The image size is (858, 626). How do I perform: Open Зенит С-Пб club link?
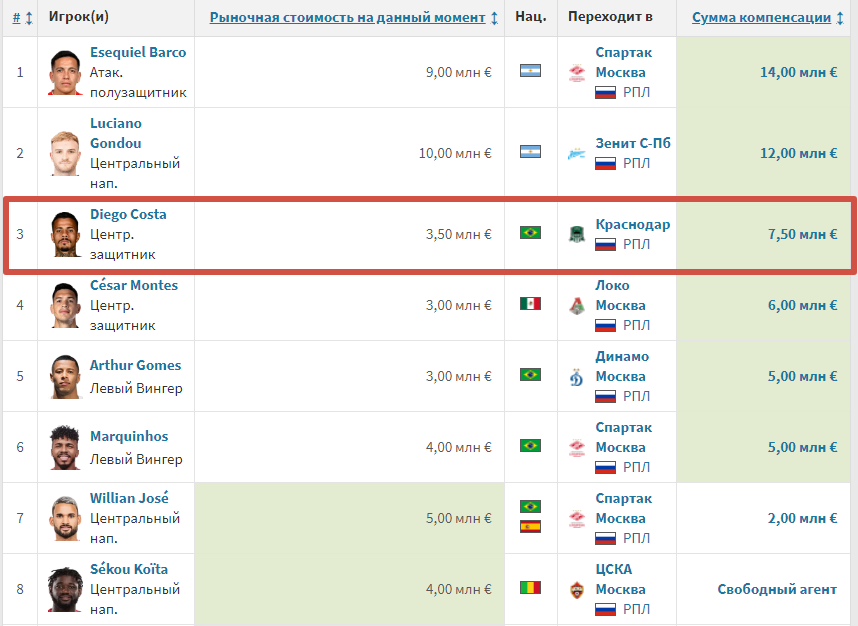click(x=633, y=143)
